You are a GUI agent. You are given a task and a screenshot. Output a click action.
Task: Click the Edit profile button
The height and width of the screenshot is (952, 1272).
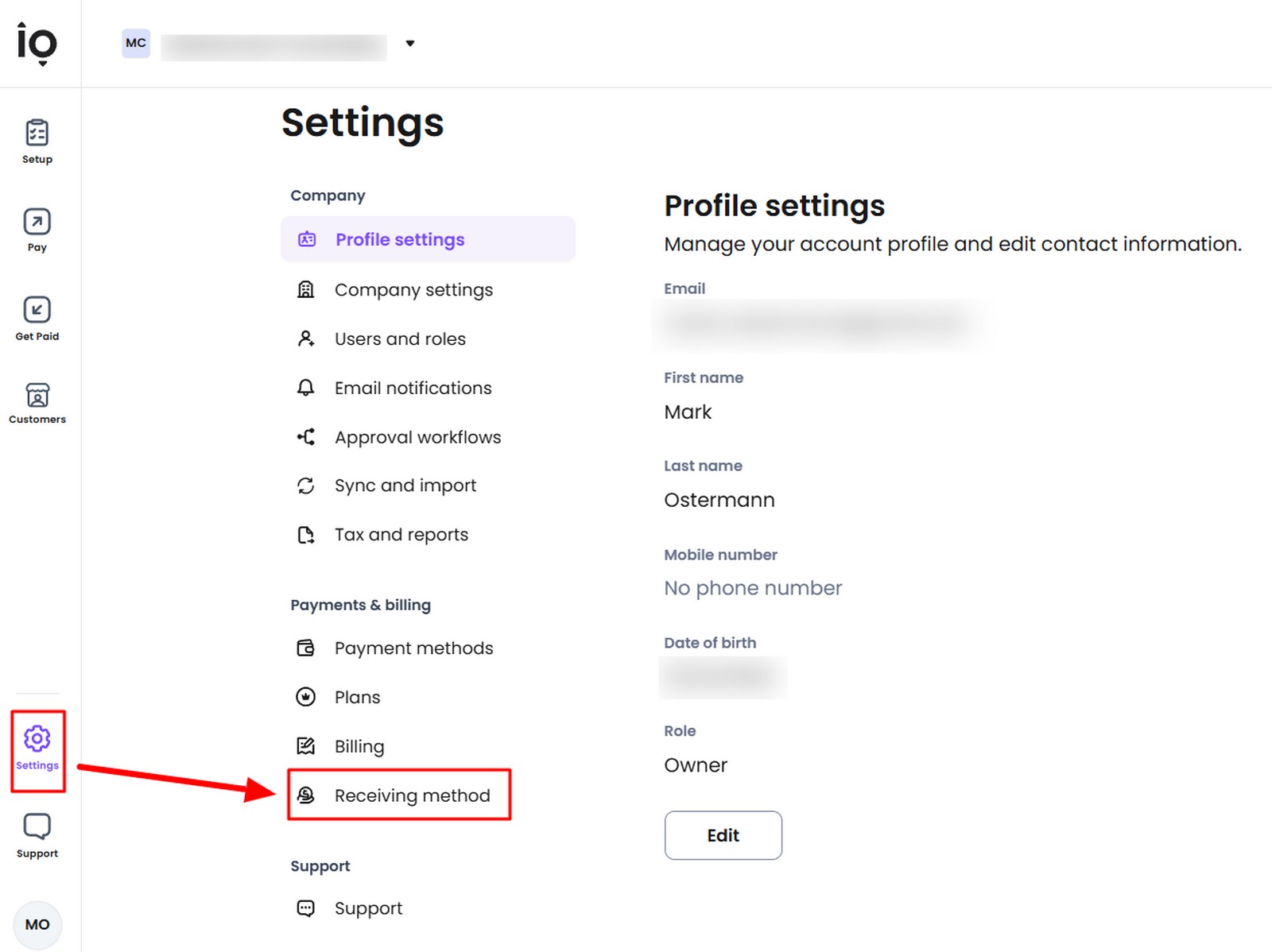pos(723,835)
